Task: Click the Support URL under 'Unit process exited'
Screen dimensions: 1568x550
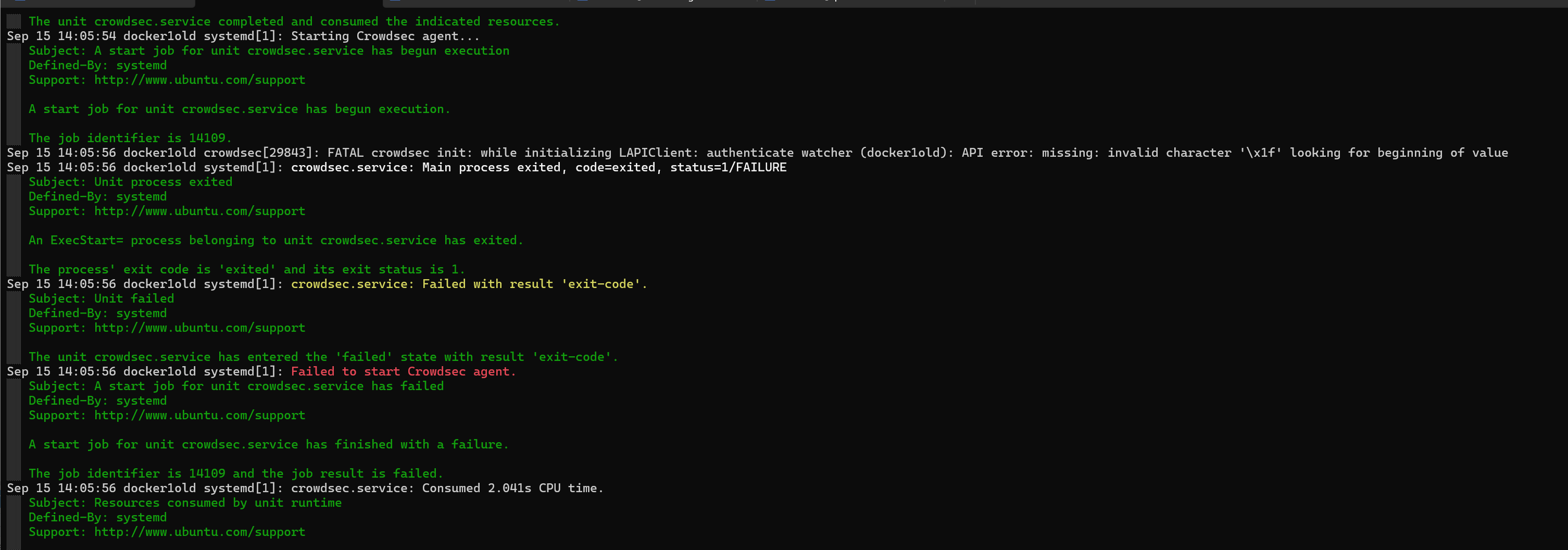Action: [199, 211]
